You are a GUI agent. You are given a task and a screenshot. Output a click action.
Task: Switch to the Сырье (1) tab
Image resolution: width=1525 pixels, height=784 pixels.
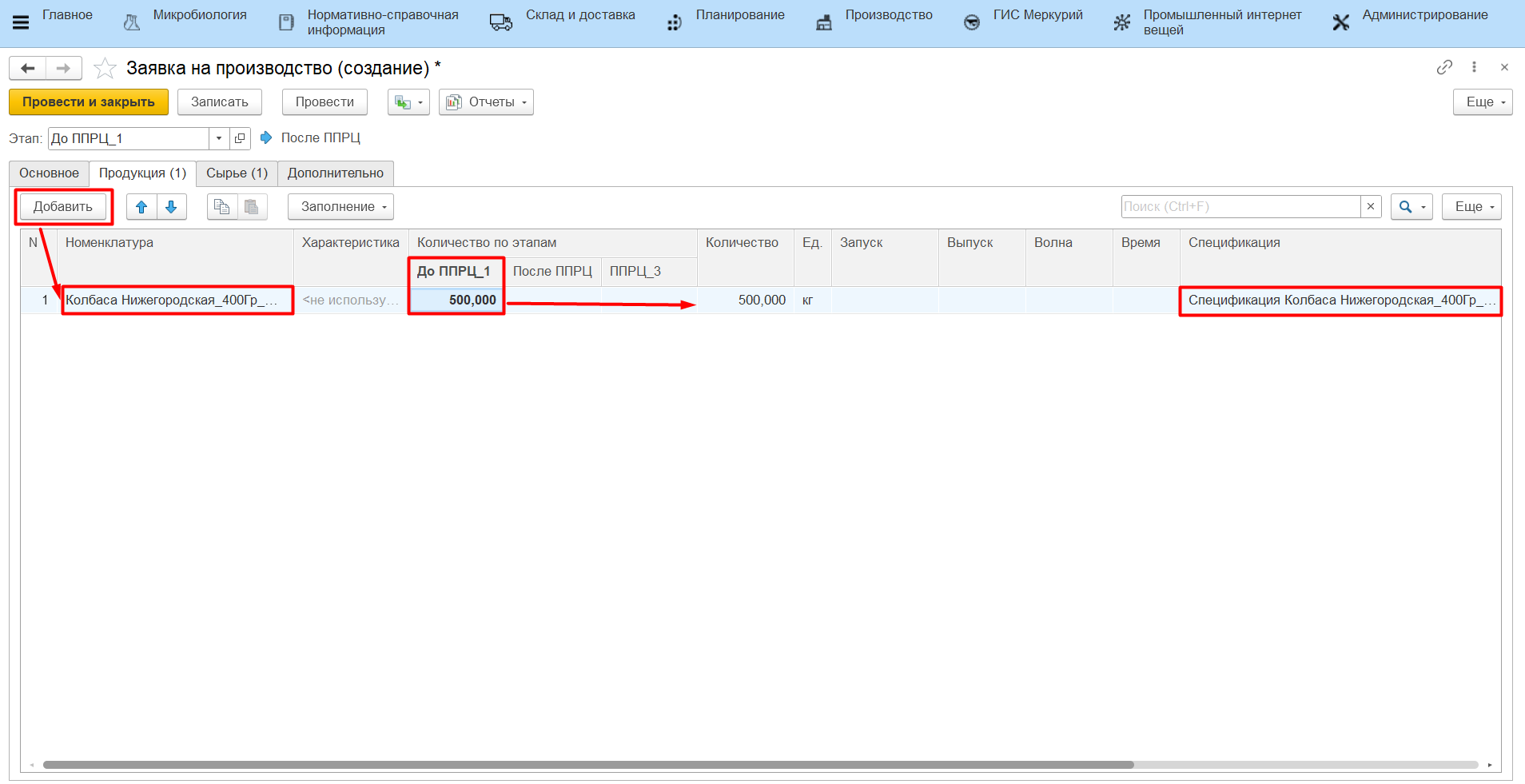click(x=237, y=173)
